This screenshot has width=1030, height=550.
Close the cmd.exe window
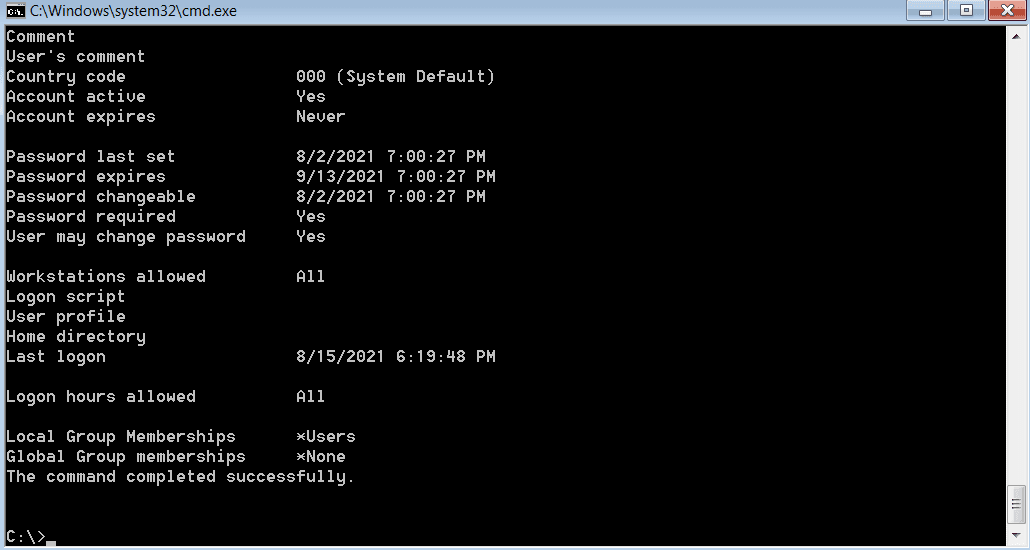[x=1007, y=10]
